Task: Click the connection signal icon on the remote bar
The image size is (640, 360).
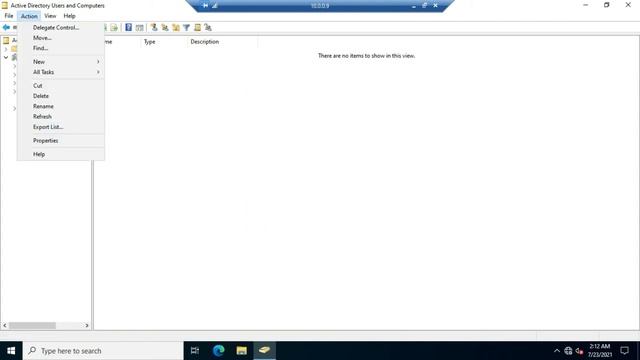Action: click(x=215, y=5)
